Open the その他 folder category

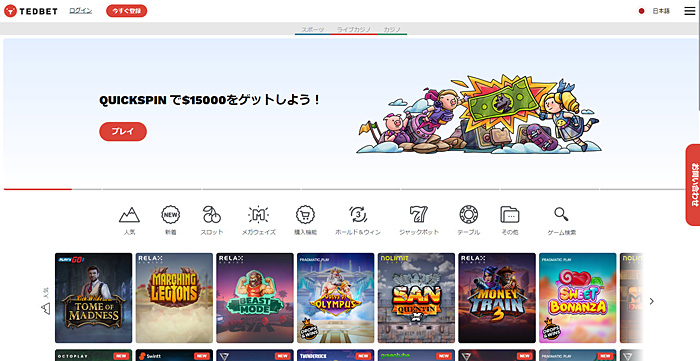(509, 220)
